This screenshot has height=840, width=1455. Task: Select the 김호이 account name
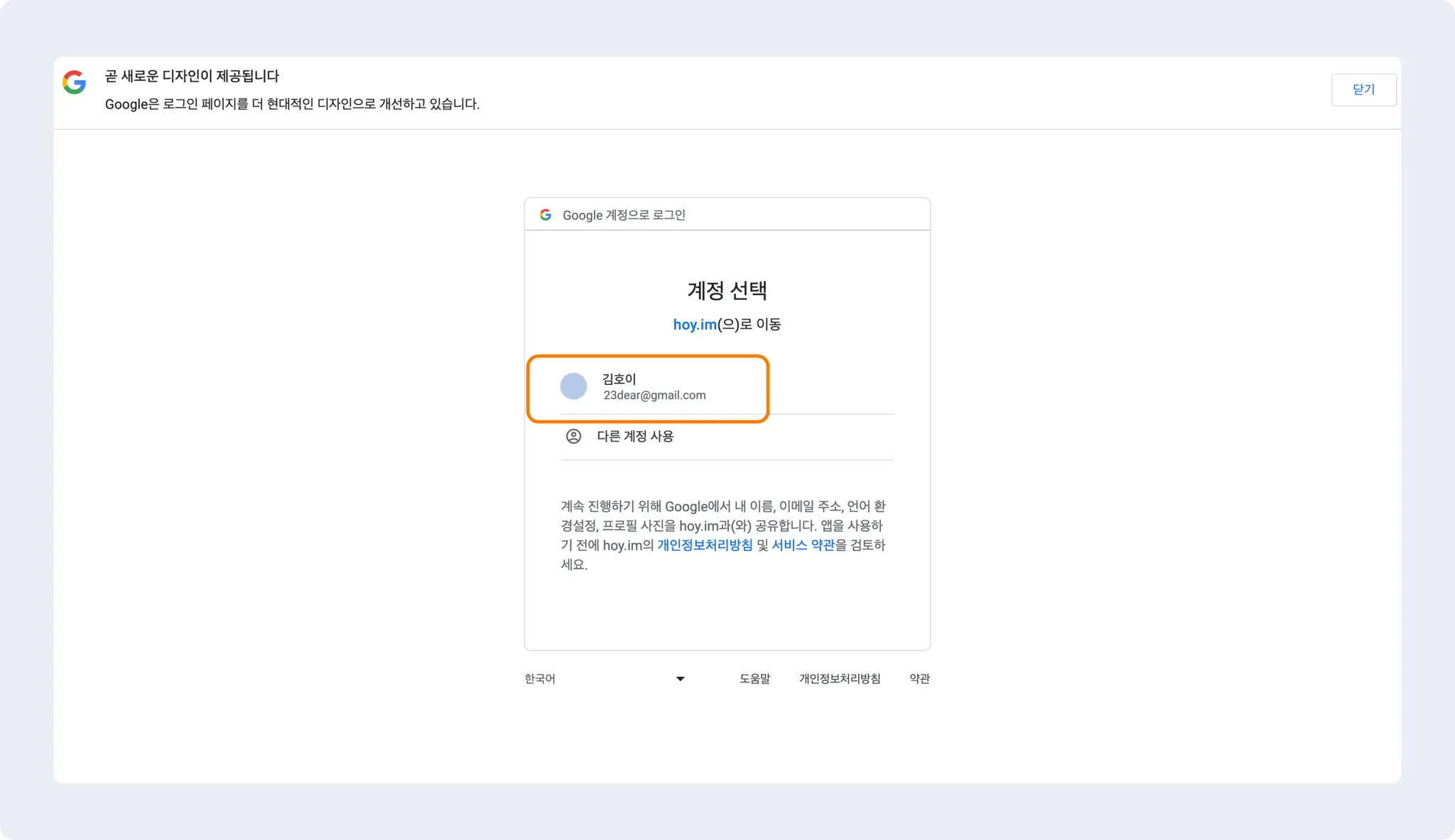tap(620, 378)
